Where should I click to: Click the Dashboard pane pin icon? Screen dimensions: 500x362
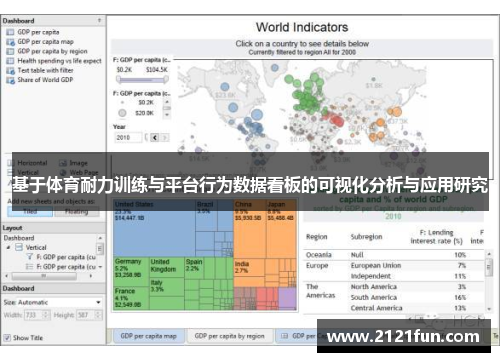tap(99, 21)
